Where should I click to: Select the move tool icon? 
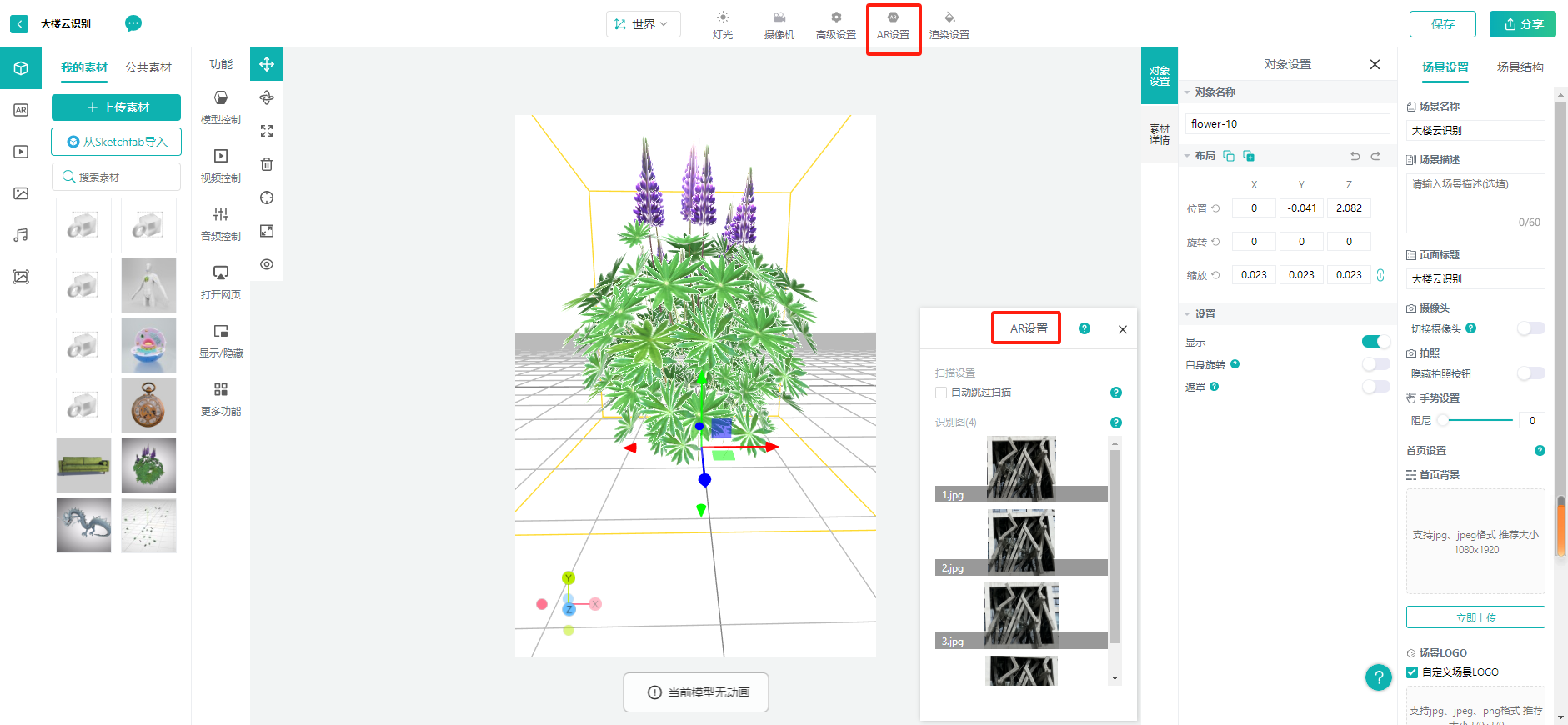pos(267,64)
